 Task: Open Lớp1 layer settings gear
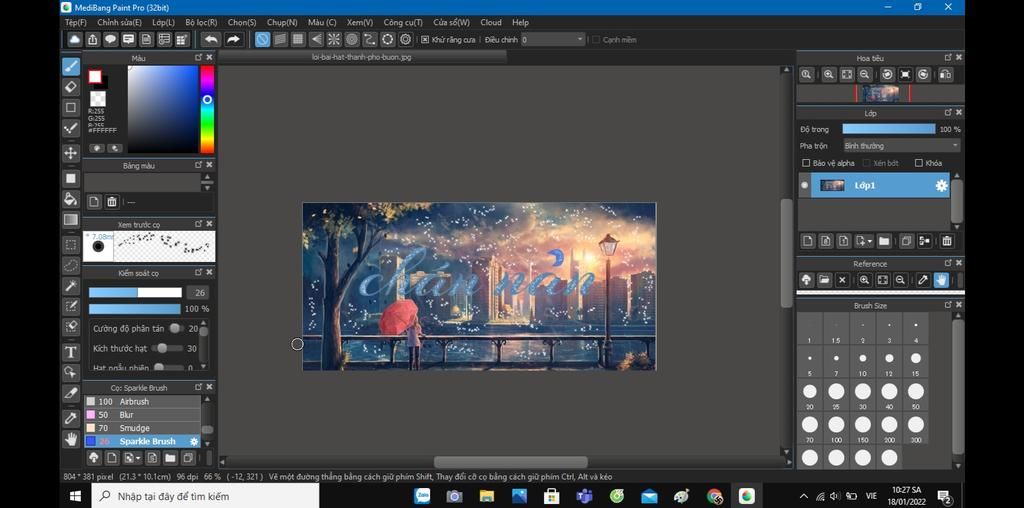941,185
